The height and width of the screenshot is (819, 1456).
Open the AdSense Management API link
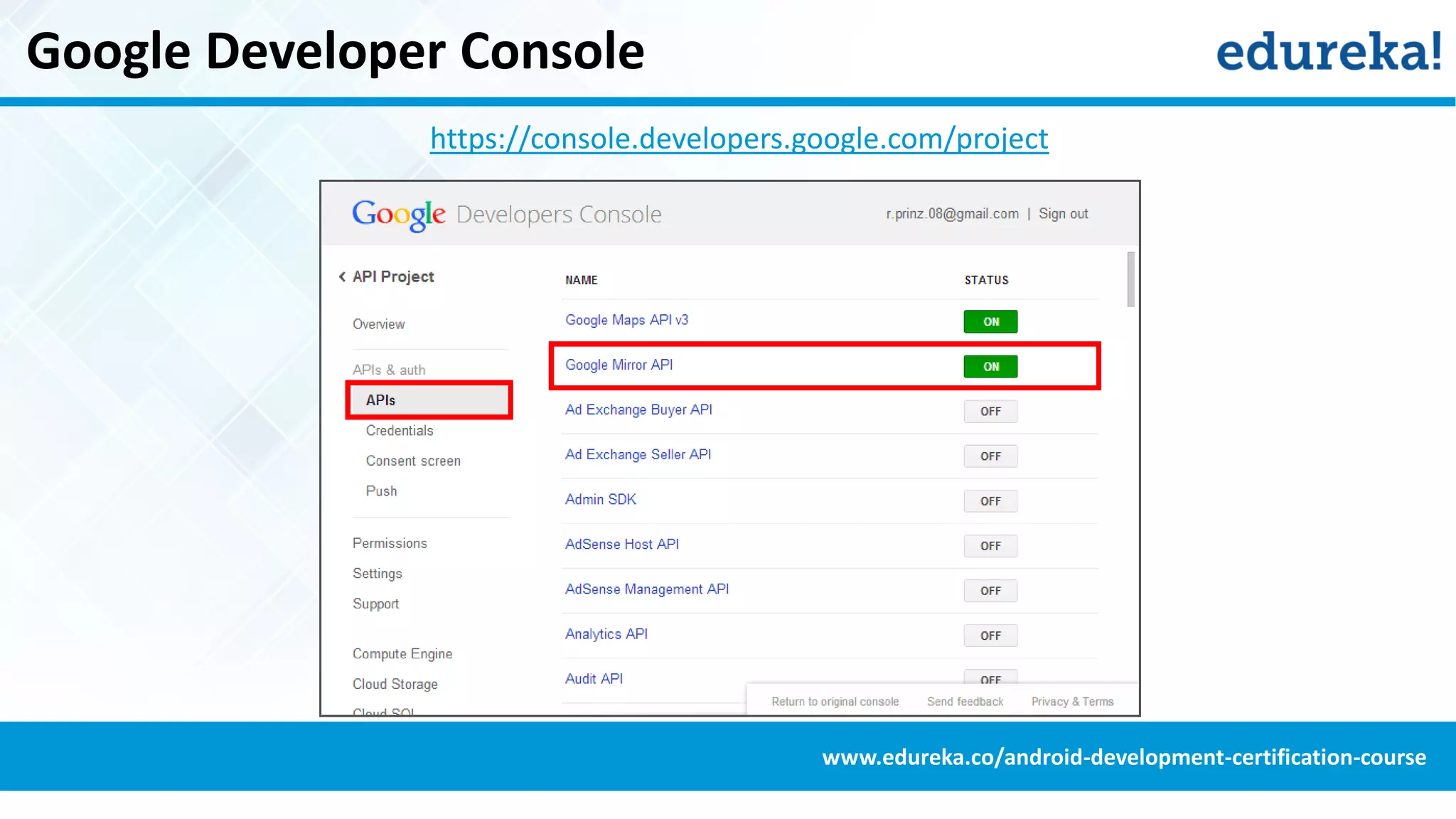[647, 589]
